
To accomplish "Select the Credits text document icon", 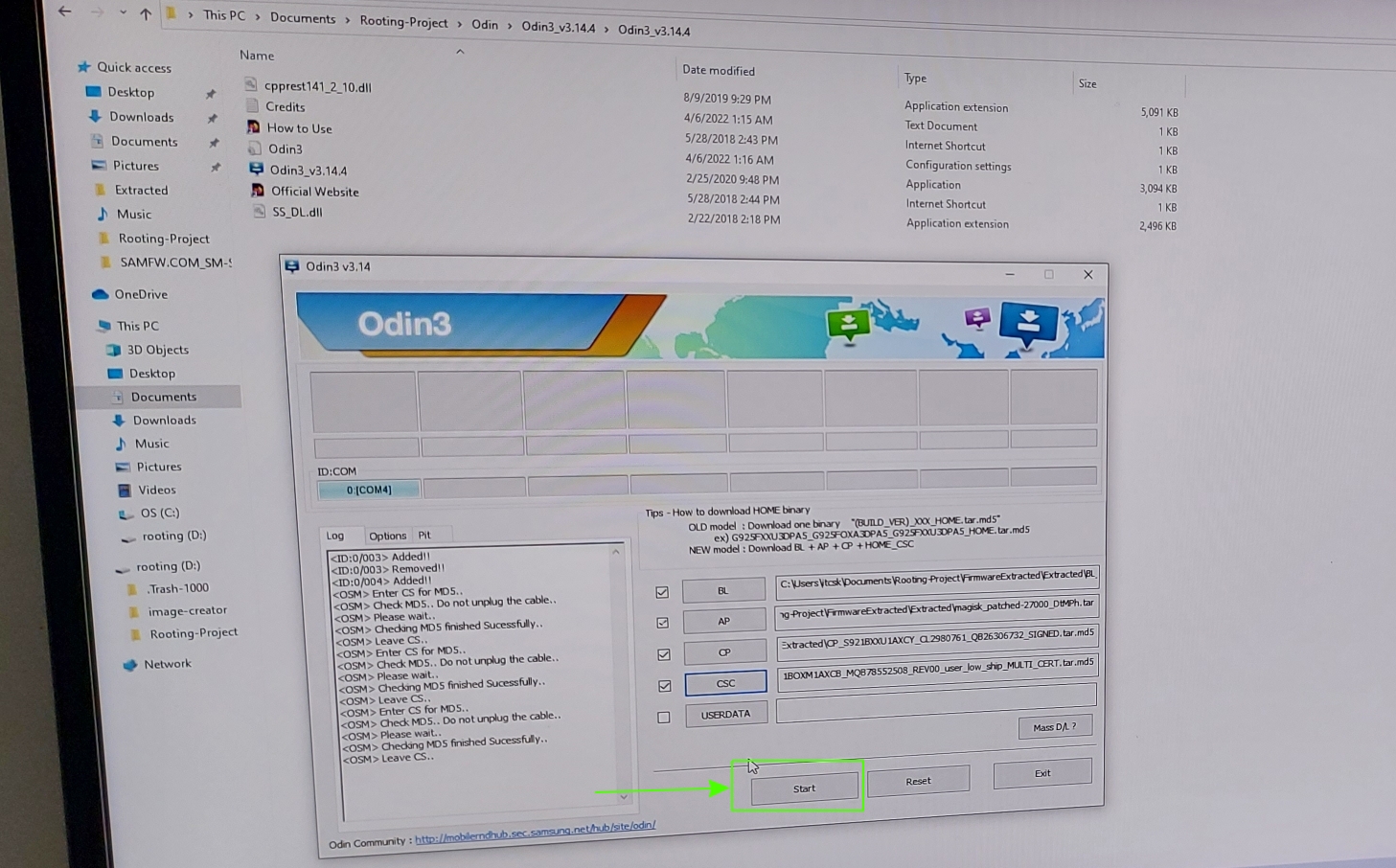I will click(252, 105).
